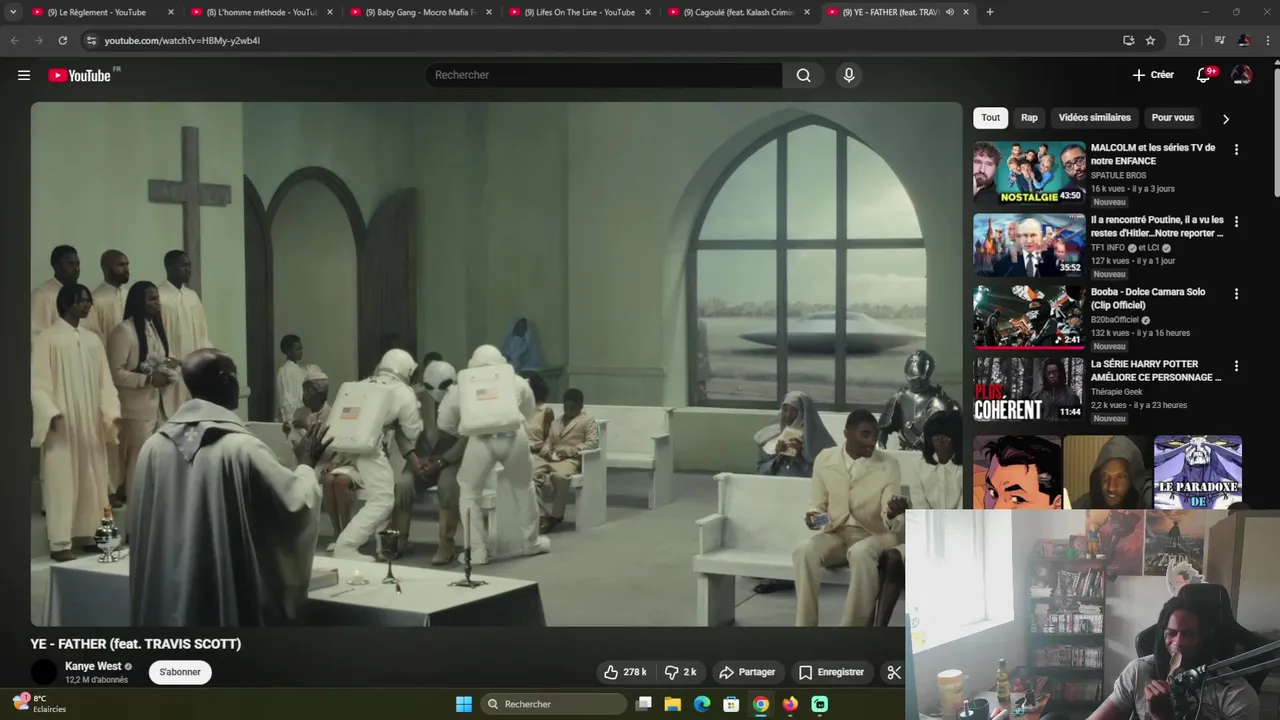Open the Booba Dolce Camara thumbnail
Image resolution: width=1280 pixels, height=720 pixels.
click(x=1029, y=317)
